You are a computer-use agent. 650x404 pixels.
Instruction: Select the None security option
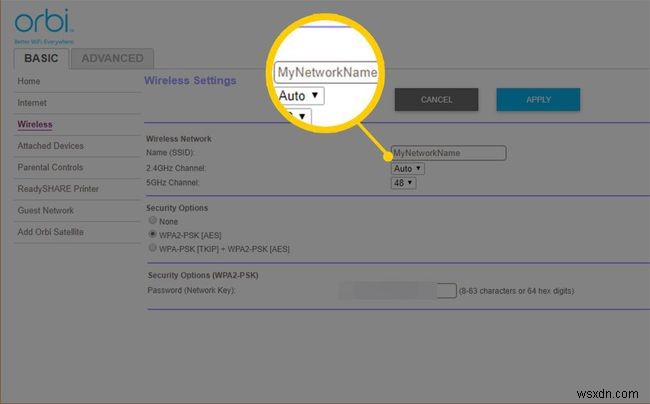pos(153,220)
